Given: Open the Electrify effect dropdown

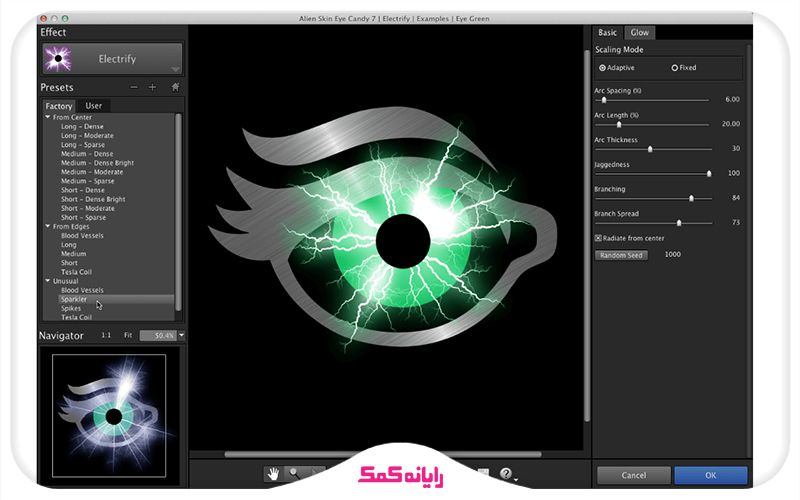Looking at the screenshot, I should tap(113, 59).
